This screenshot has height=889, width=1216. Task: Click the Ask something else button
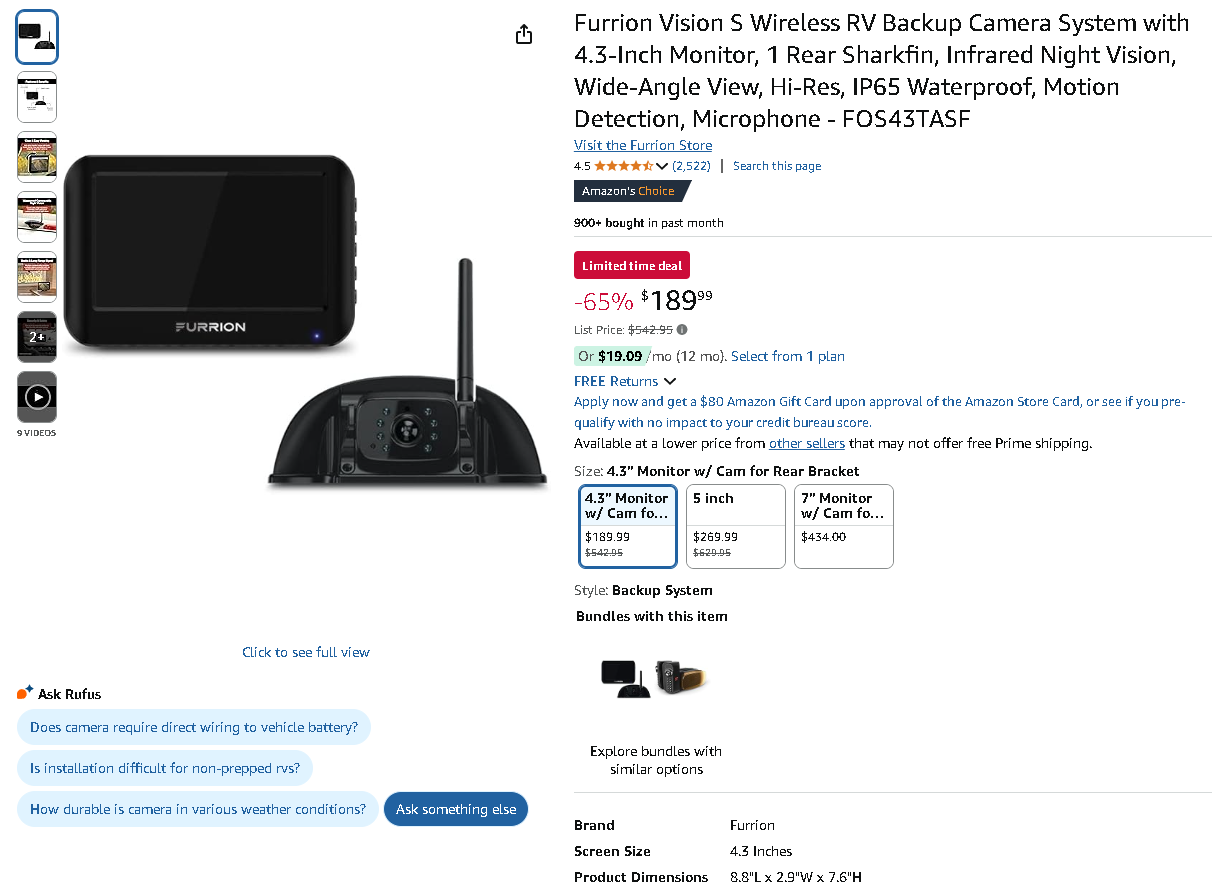coord(456,809)
